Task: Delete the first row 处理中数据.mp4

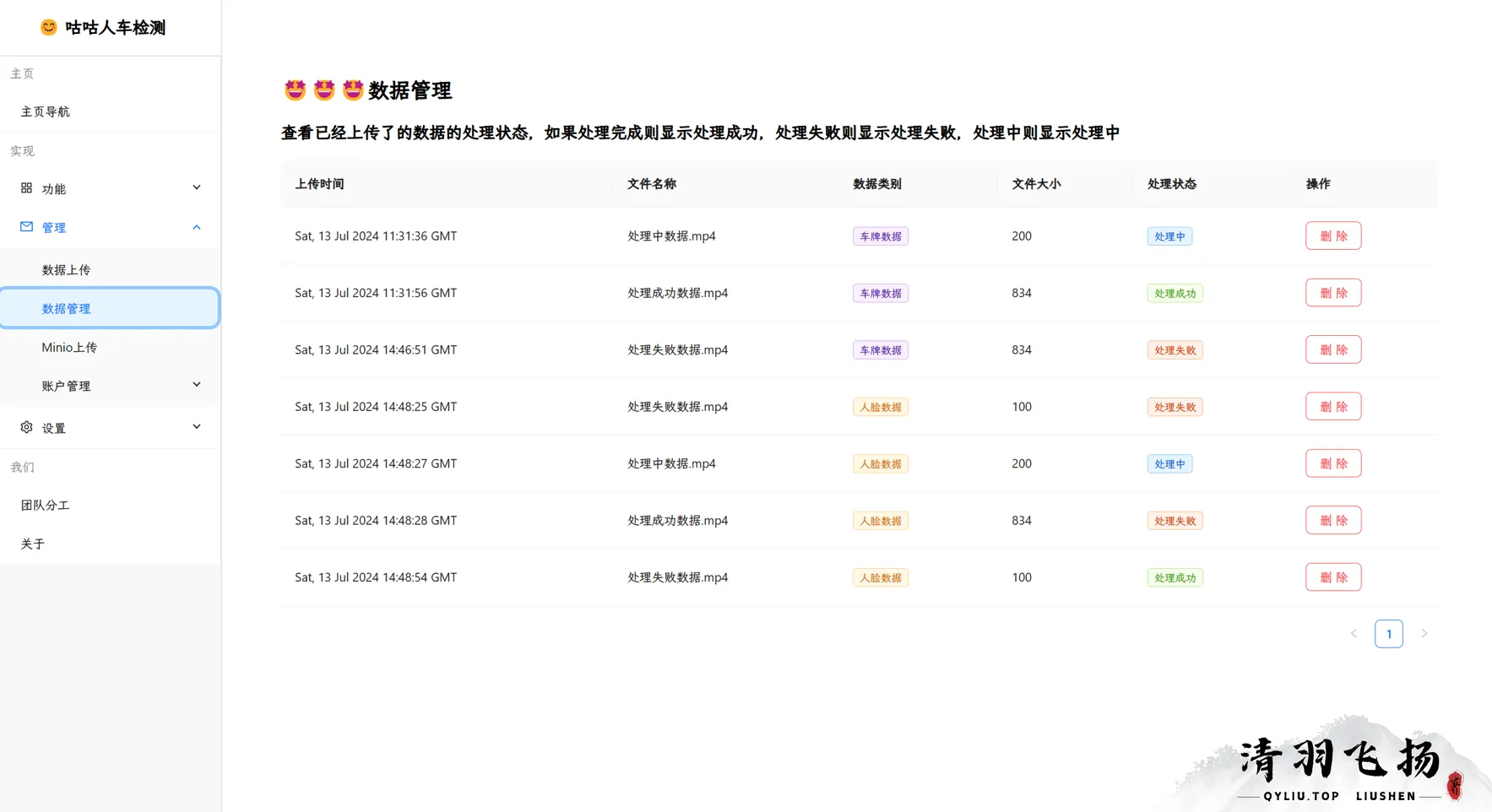Action: tap(1332, 235)
